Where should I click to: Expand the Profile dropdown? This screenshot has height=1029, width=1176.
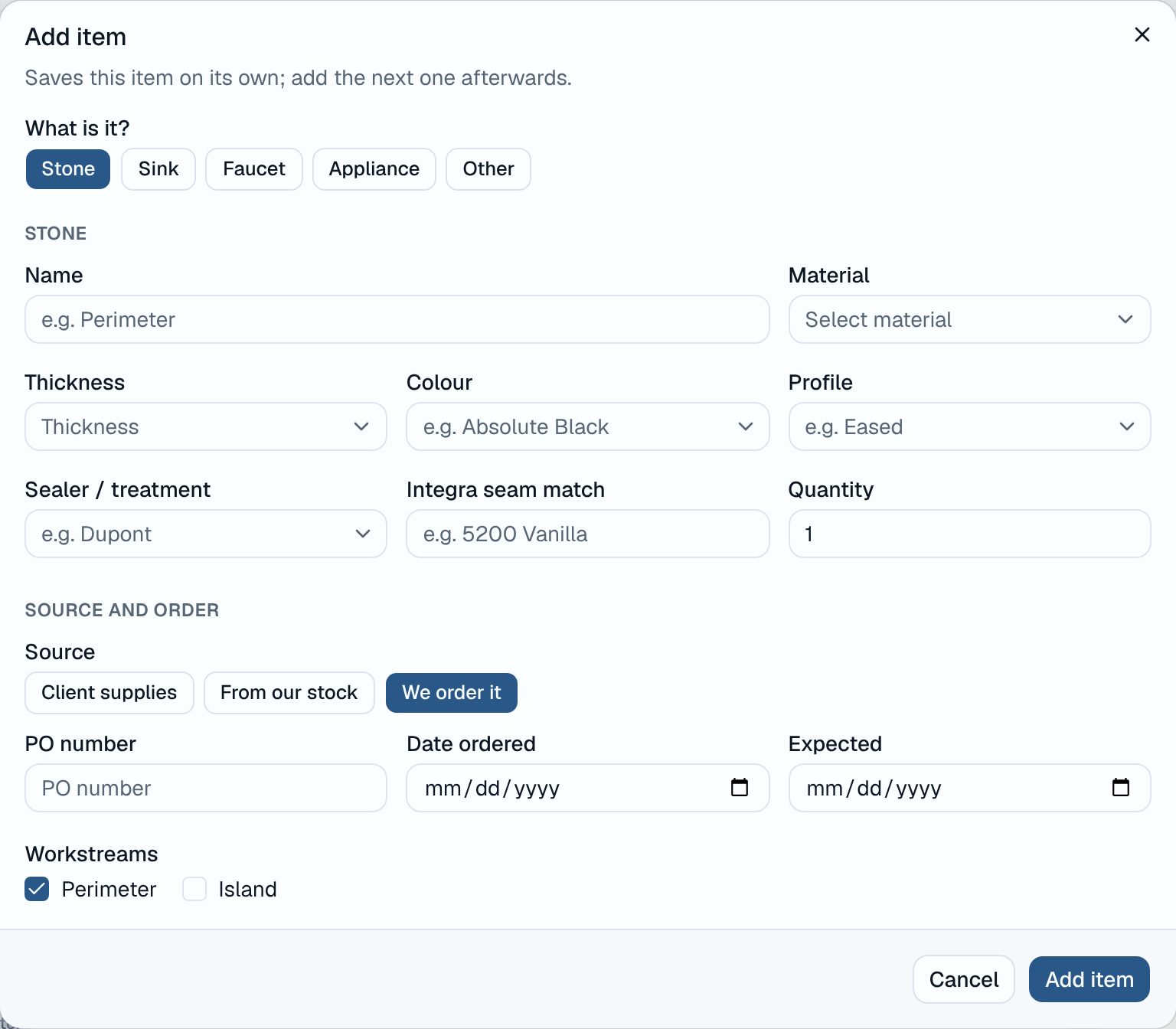click(969, 426)
